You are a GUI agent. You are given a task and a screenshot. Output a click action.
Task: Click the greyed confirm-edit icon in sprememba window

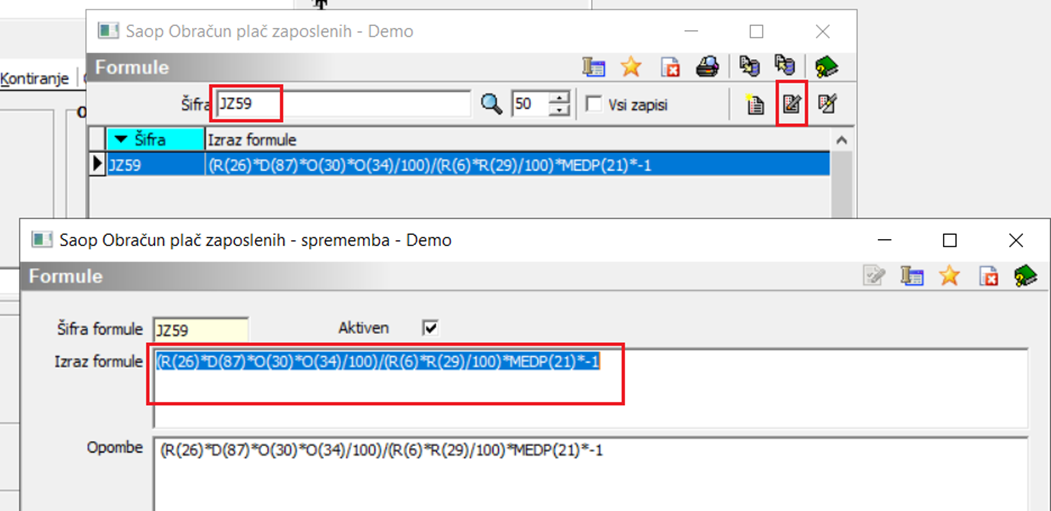pyautogui.click(x=875, y=276)
